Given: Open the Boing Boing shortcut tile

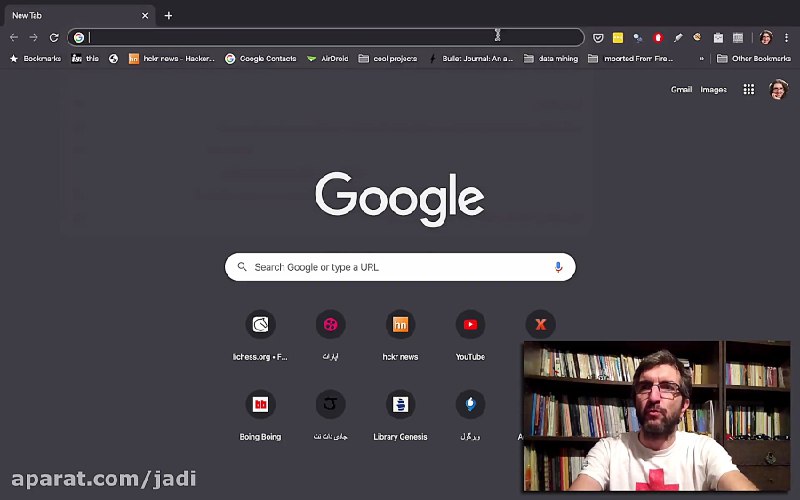Looking at the screenshot, I should coord(260,415).
